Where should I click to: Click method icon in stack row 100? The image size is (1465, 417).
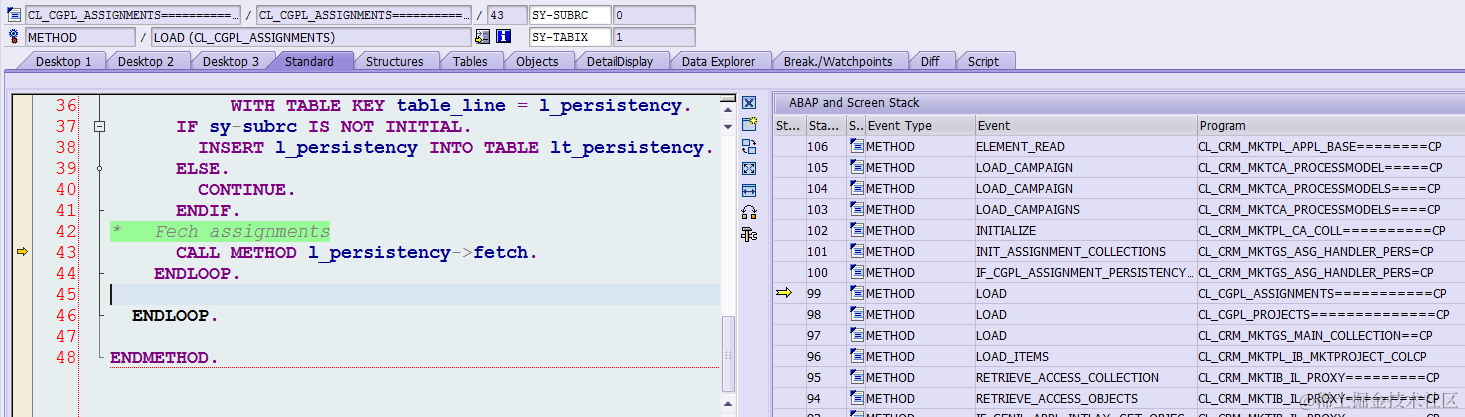856,273
